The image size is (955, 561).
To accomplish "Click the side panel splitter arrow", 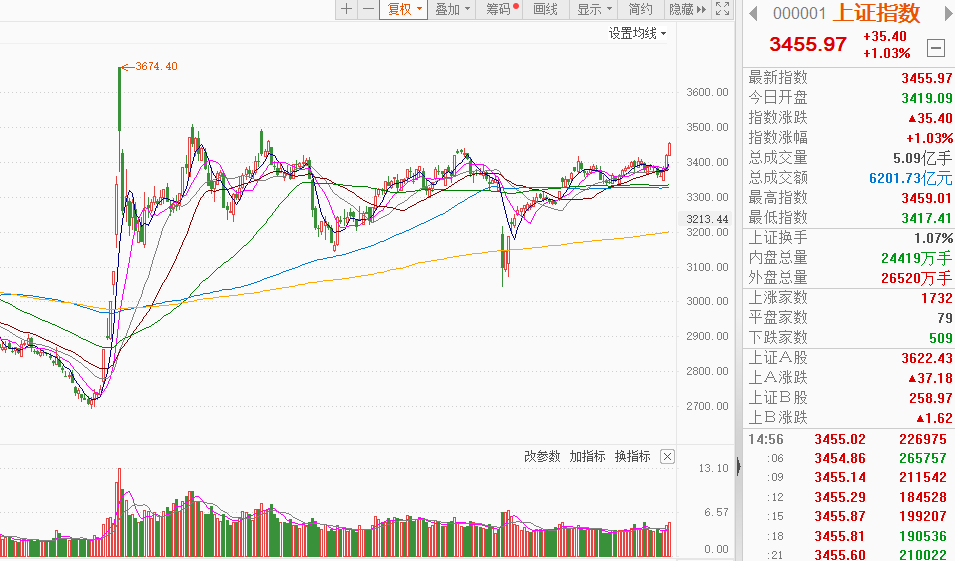I will click(738, 466).
